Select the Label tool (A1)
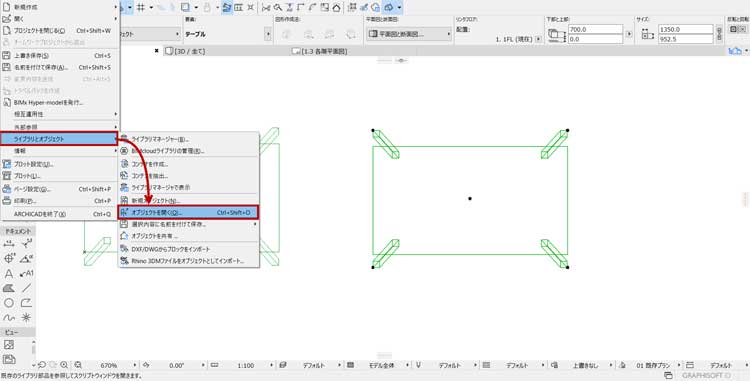The height and width of the screenshot is (381, 750). point(26,274)
